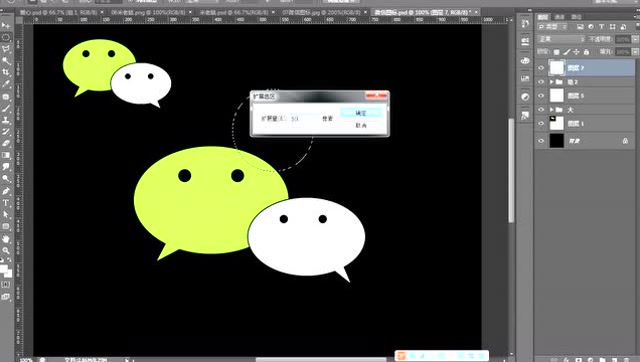Select the Lasso tool

point(6,49)
